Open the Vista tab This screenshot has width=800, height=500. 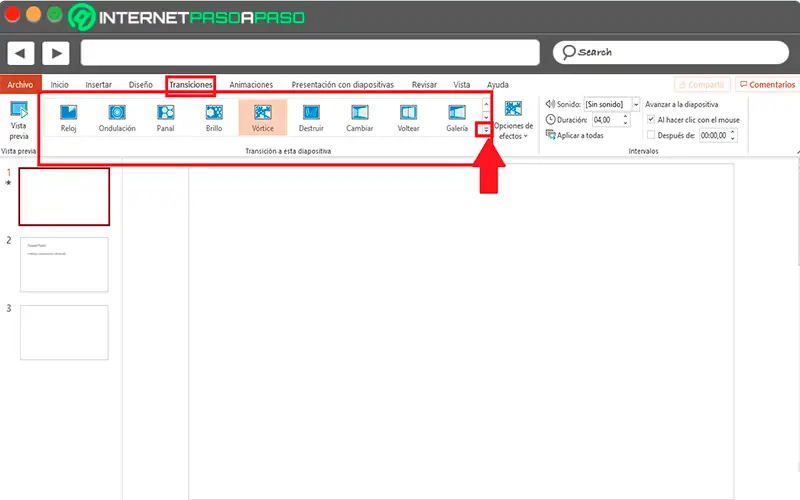point(462,85)
